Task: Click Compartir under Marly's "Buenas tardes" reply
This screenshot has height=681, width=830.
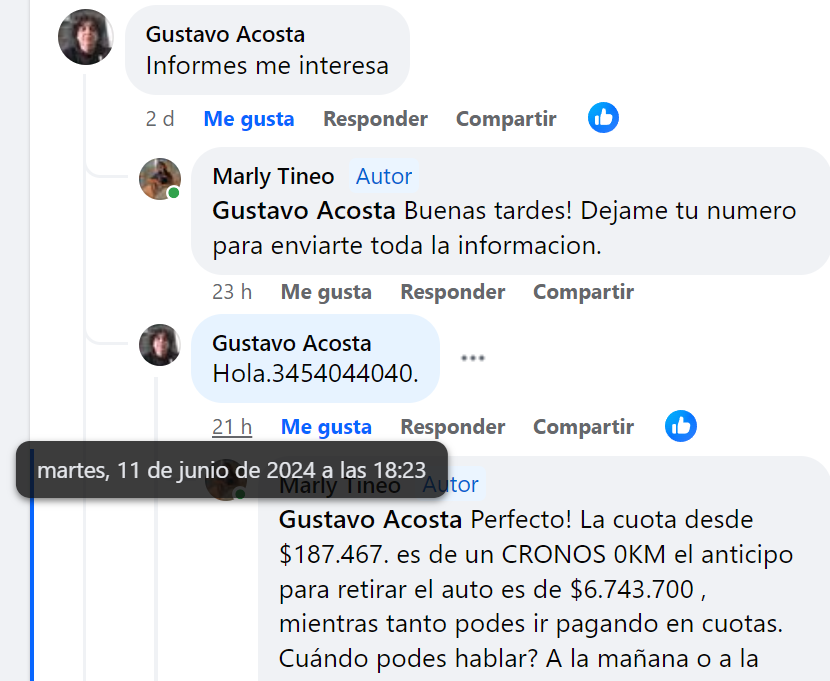Action: point(583,292)
